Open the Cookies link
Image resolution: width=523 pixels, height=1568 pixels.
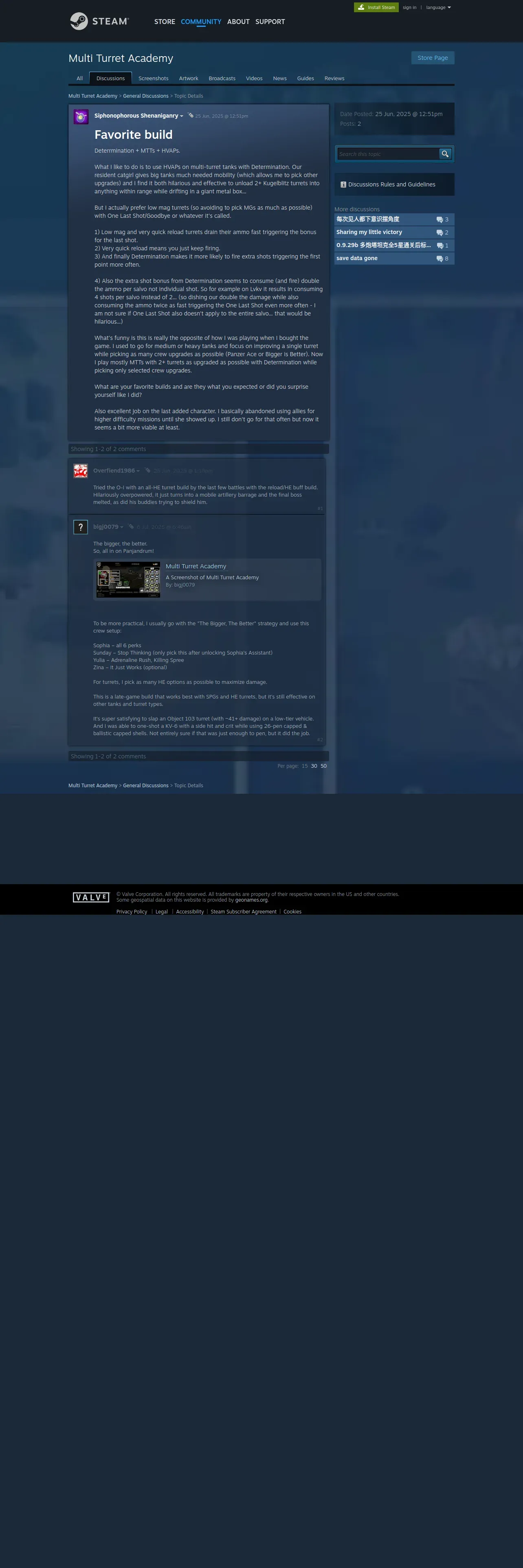point(292,912)
